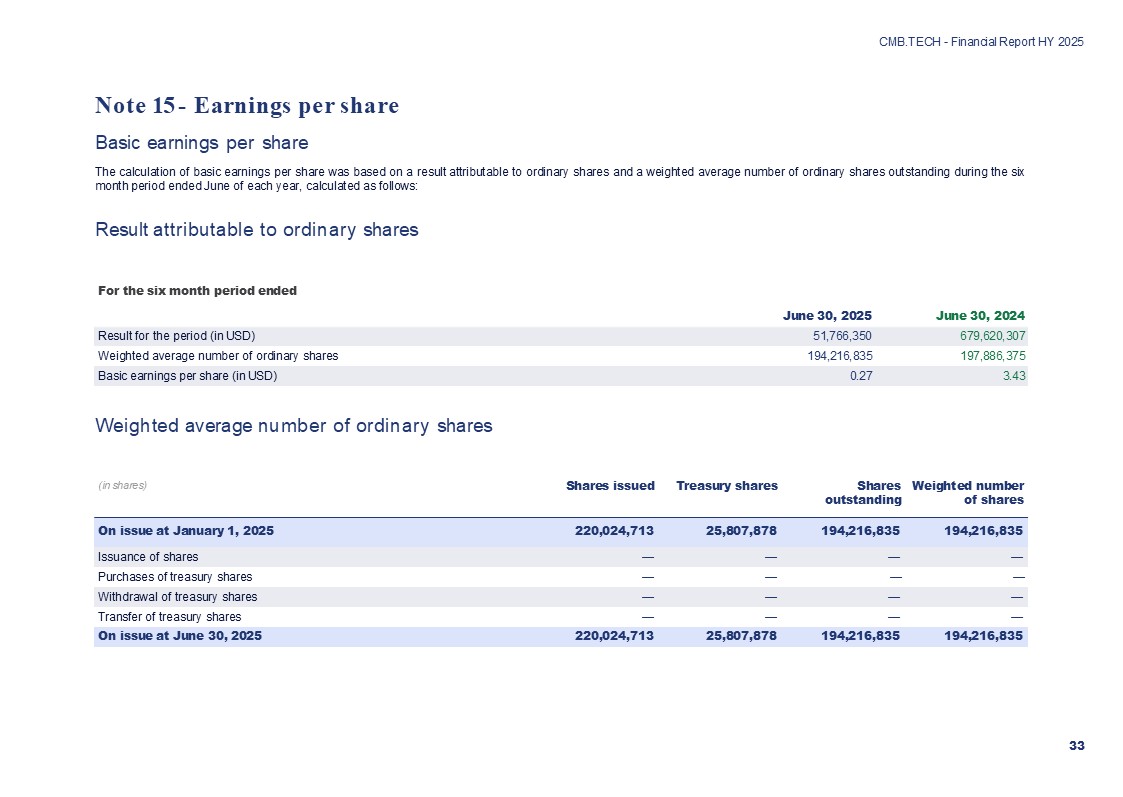
Task: Click the 'Purchases of treasury shares' row label
Action: [174, 577]
